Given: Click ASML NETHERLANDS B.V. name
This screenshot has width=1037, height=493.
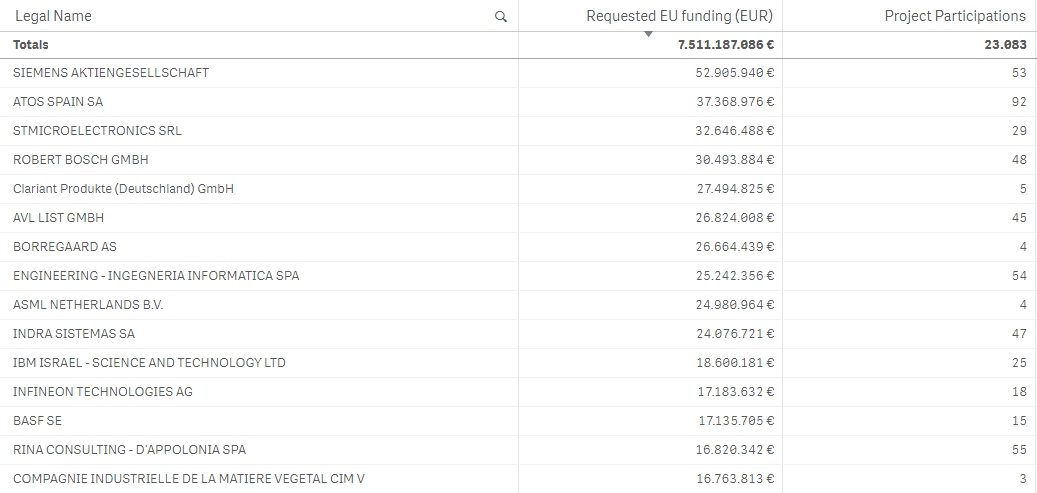Looking at the screenshot, I should (88, 305).
